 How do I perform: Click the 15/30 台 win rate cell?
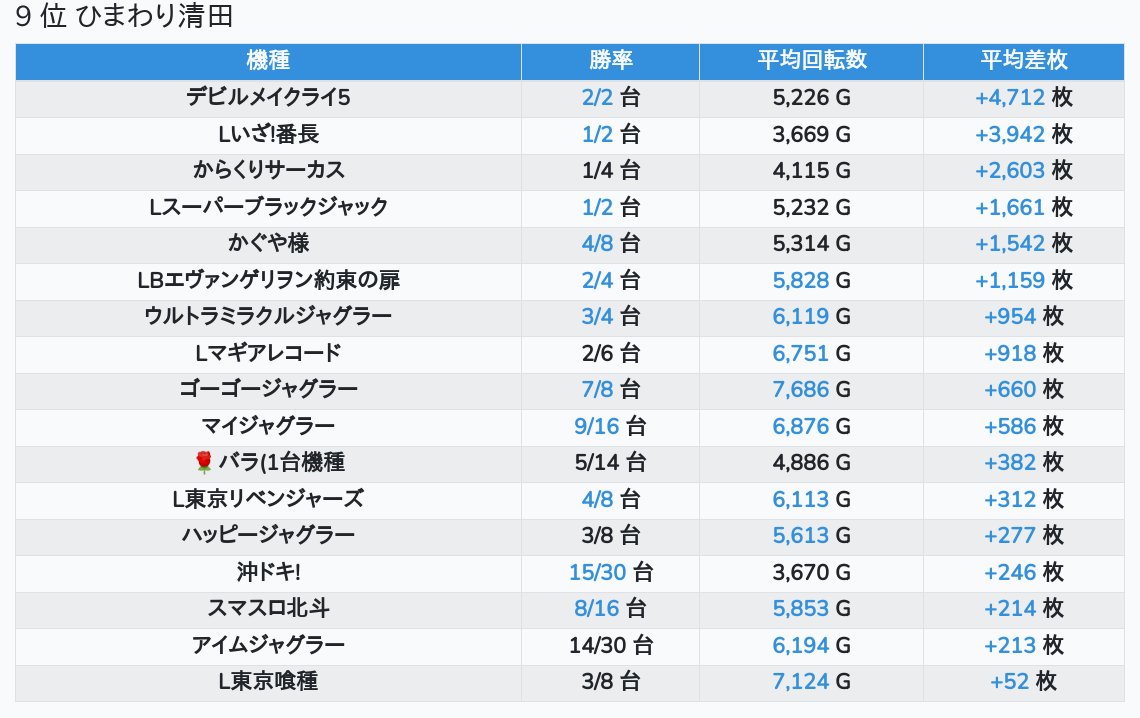point(610,572)
